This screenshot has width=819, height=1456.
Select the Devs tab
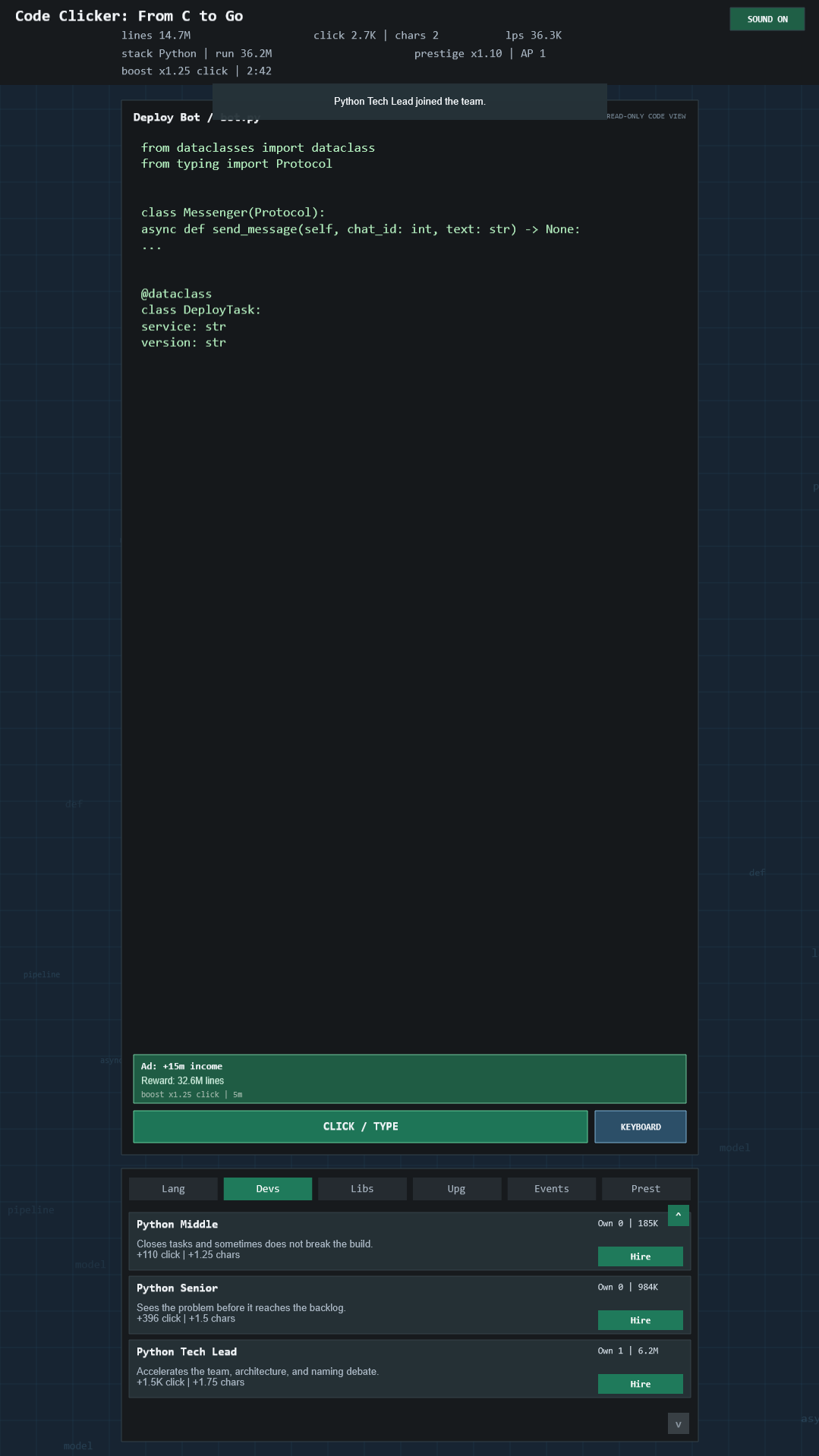coord(268,1189)
